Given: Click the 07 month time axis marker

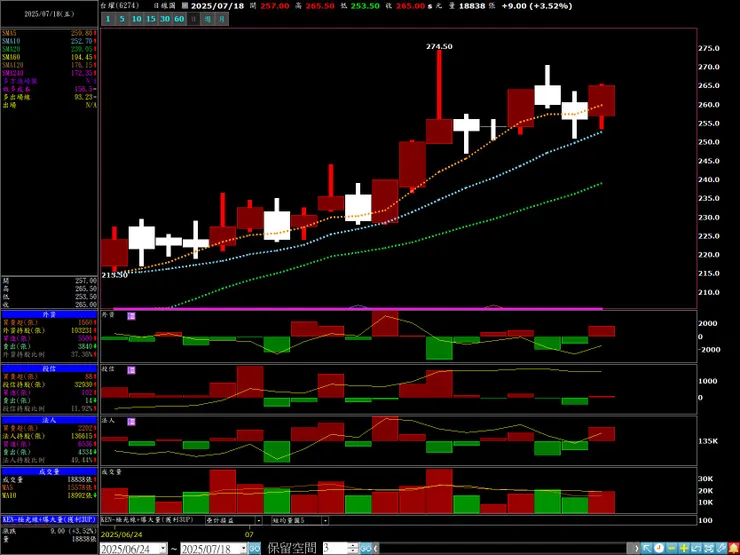Looking at the screenshot, I should (249, 535).
